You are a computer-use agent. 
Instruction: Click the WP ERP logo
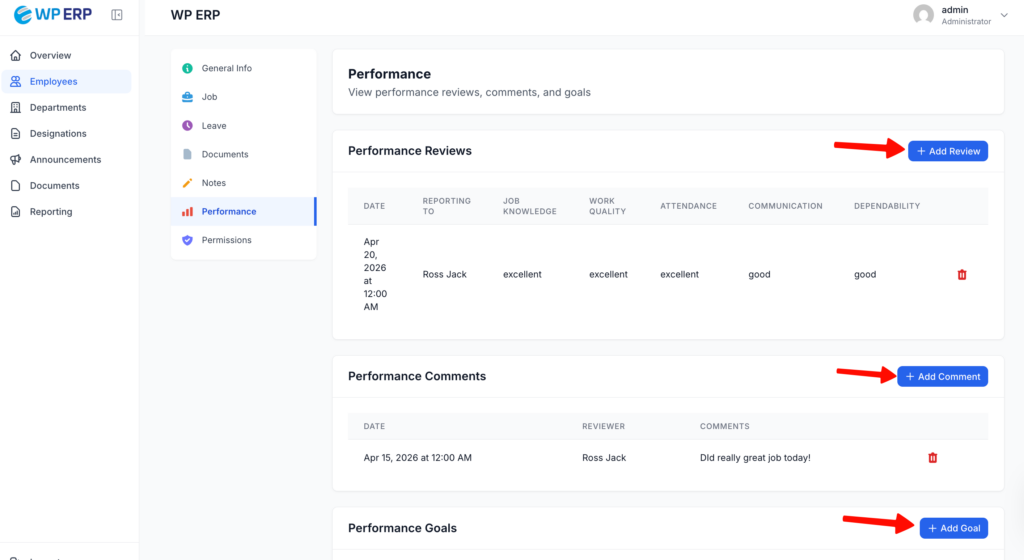click(52, 15)
